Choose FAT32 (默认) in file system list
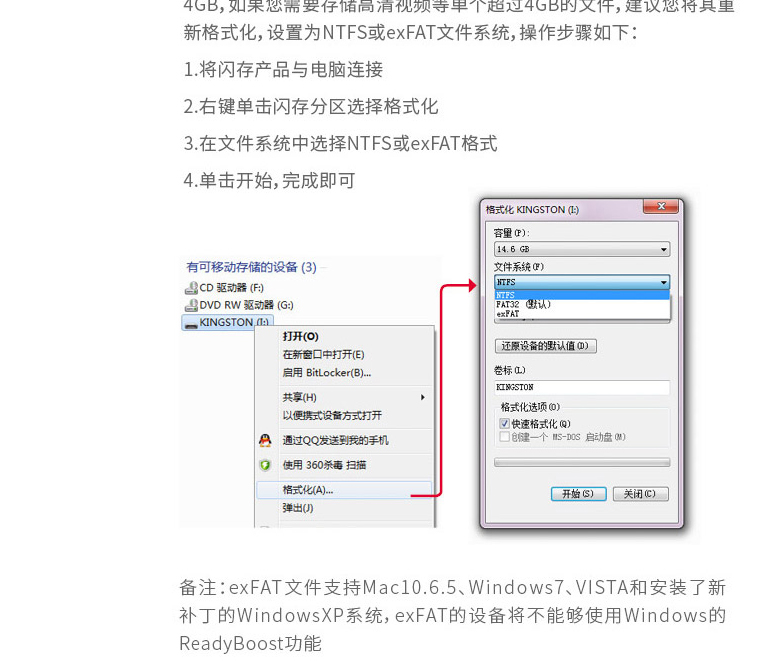 582,305
